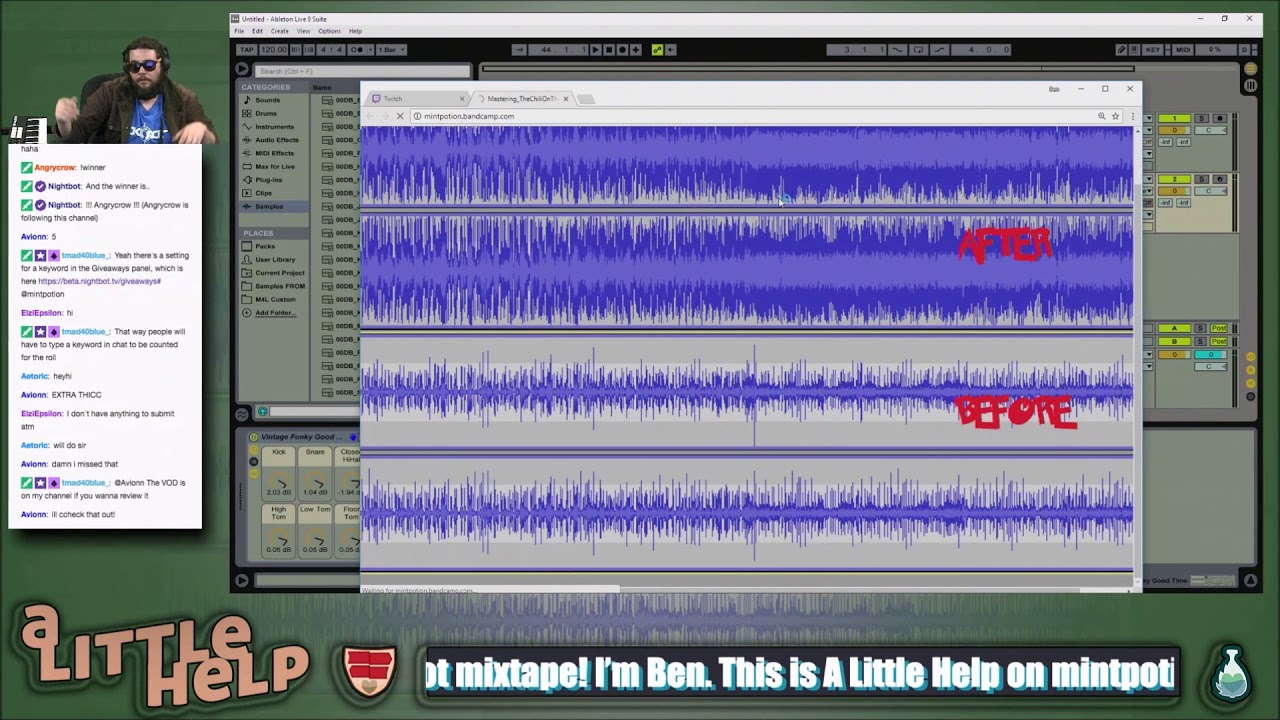1280x720 pixels.
Task: Open the 1 Bar quantization dropdown
Action: tap(391, 50)
